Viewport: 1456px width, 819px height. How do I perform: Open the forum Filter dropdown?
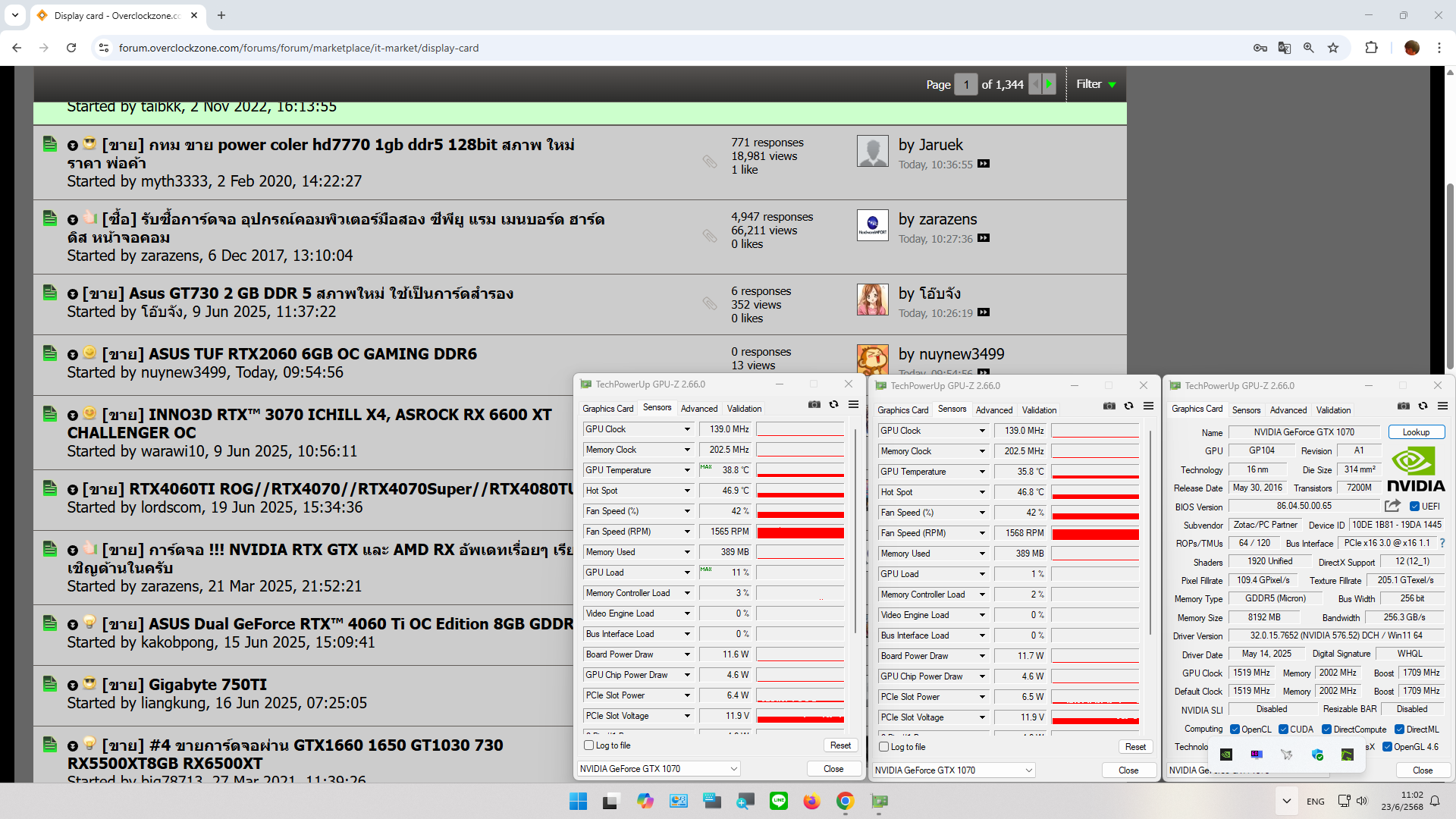[x=1096, y=84]
